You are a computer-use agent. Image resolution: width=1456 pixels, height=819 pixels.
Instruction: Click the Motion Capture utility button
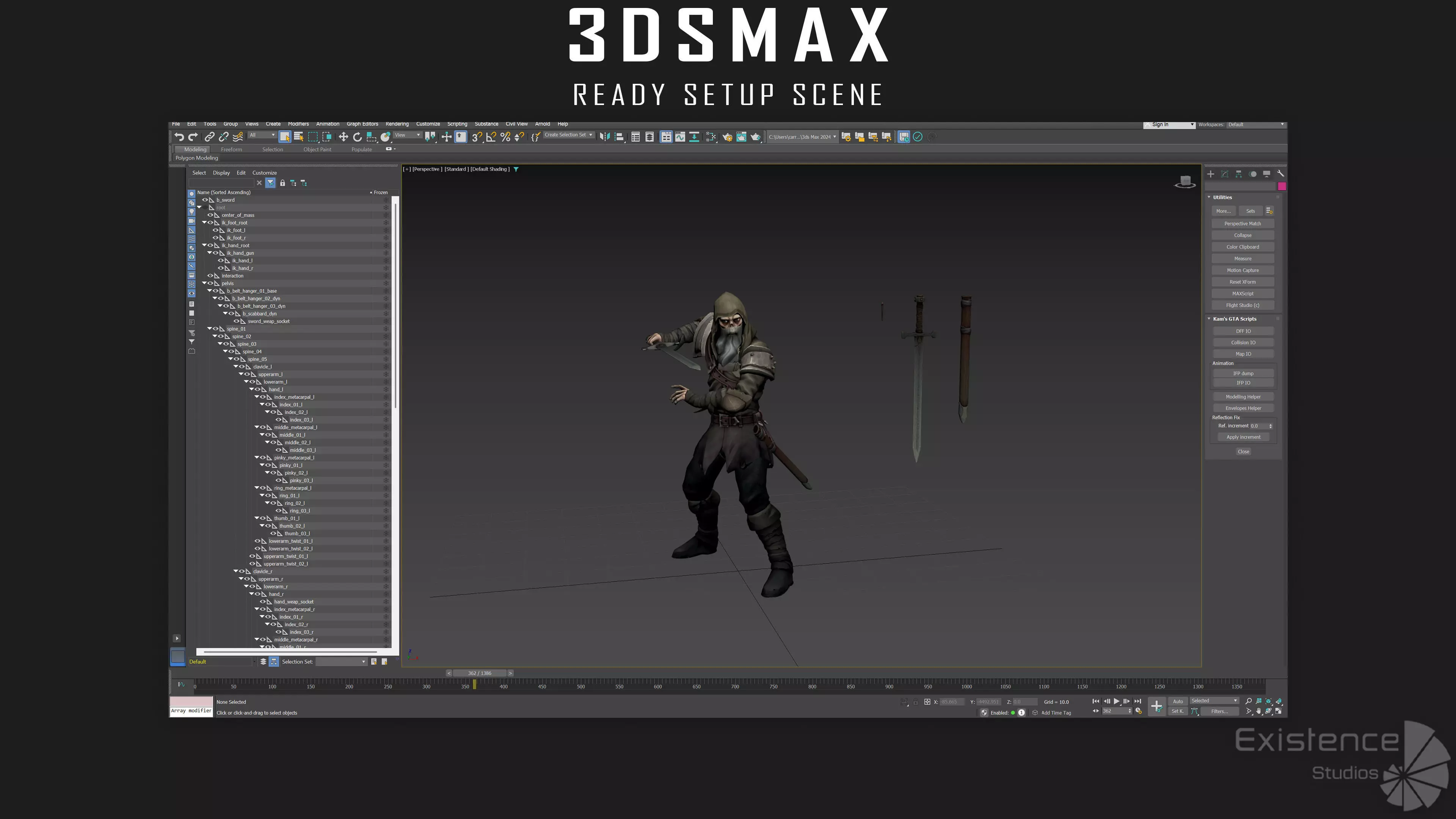pyautogui.click(x=1243, y=270)
